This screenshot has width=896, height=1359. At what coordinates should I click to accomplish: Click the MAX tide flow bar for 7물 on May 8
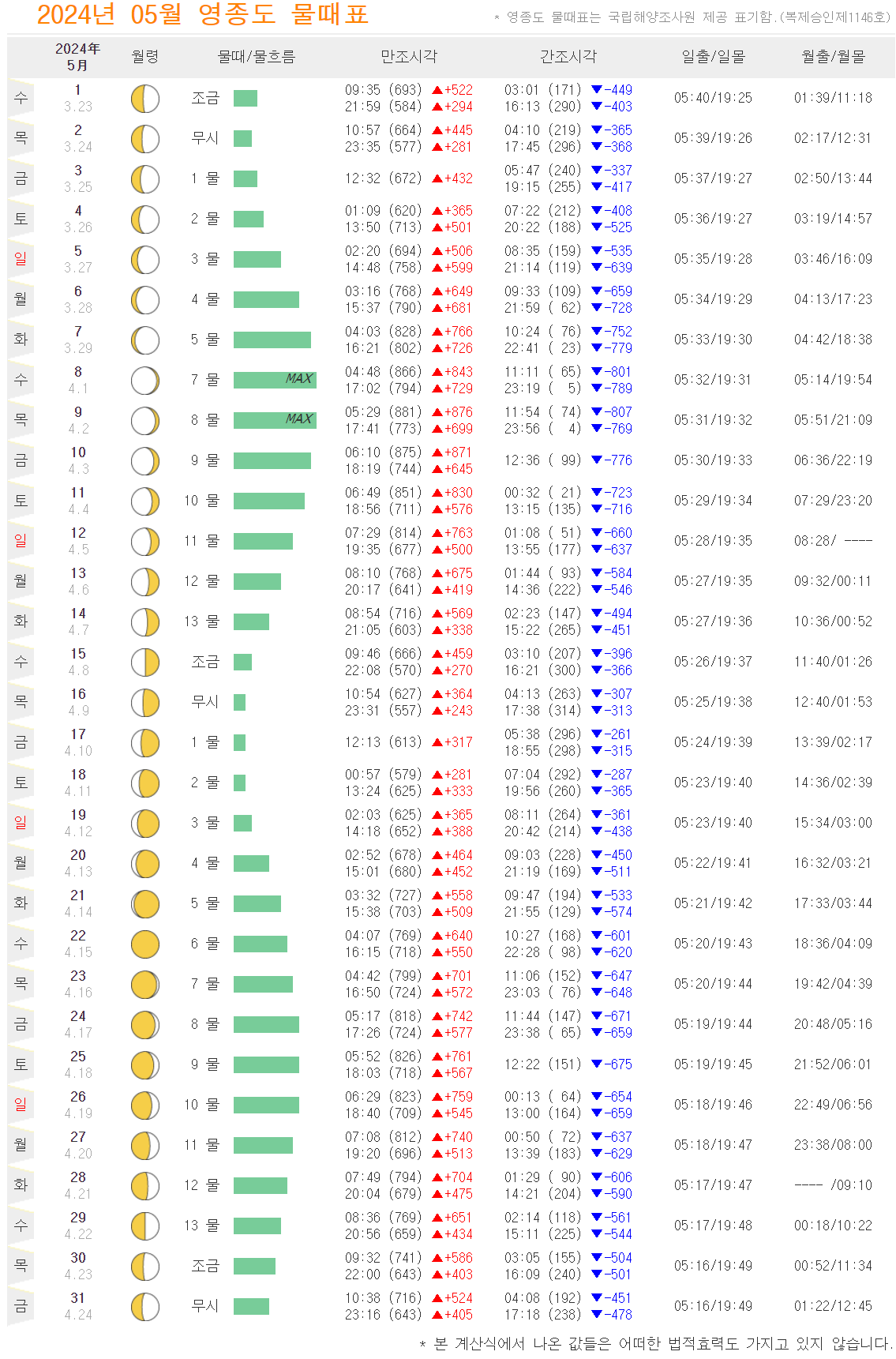click(x=275, y=380)
